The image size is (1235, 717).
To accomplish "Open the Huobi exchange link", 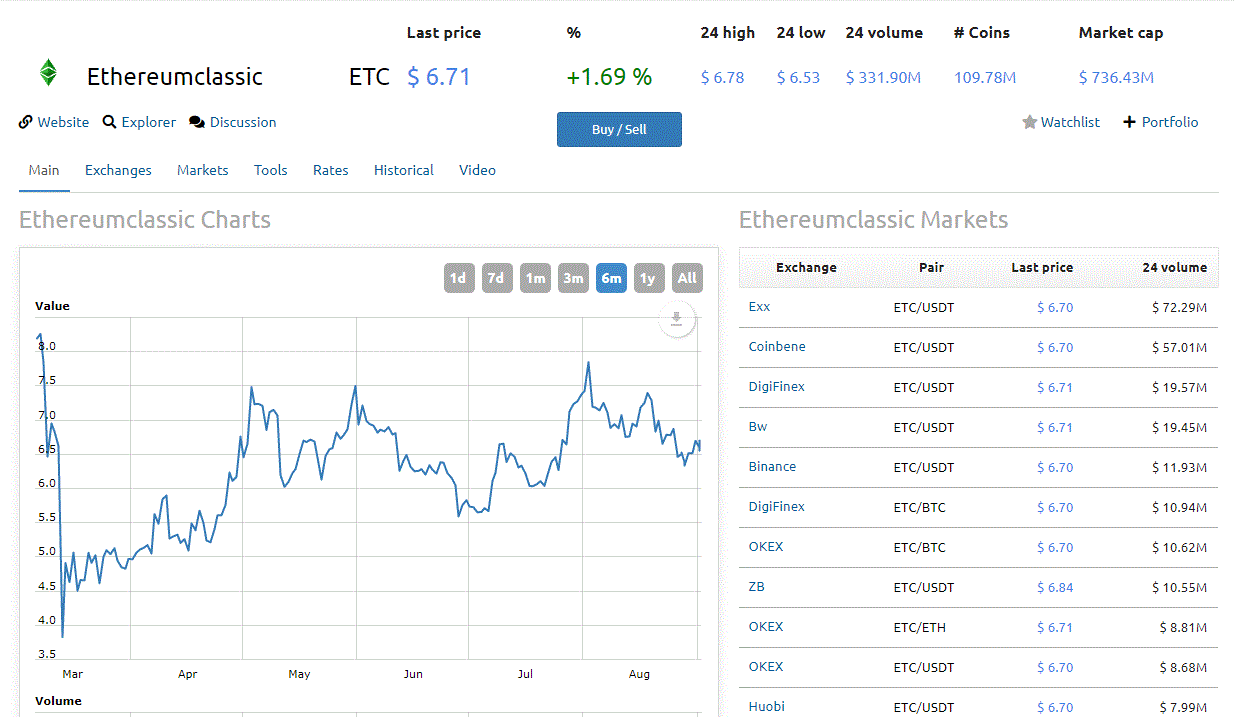I will (767, 707).
